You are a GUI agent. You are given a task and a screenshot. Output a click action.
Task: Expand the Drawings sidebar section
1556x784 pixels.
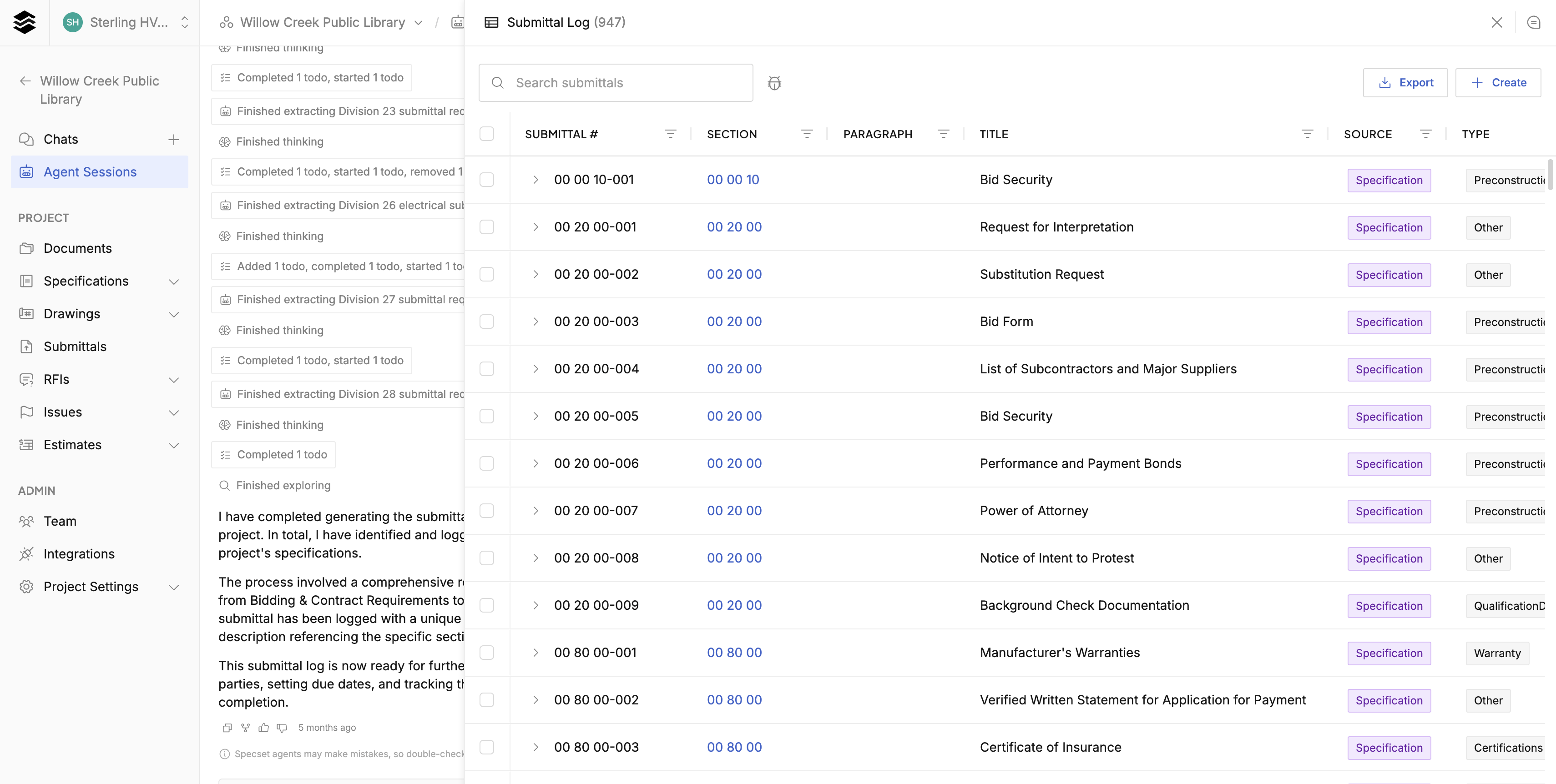173,314
